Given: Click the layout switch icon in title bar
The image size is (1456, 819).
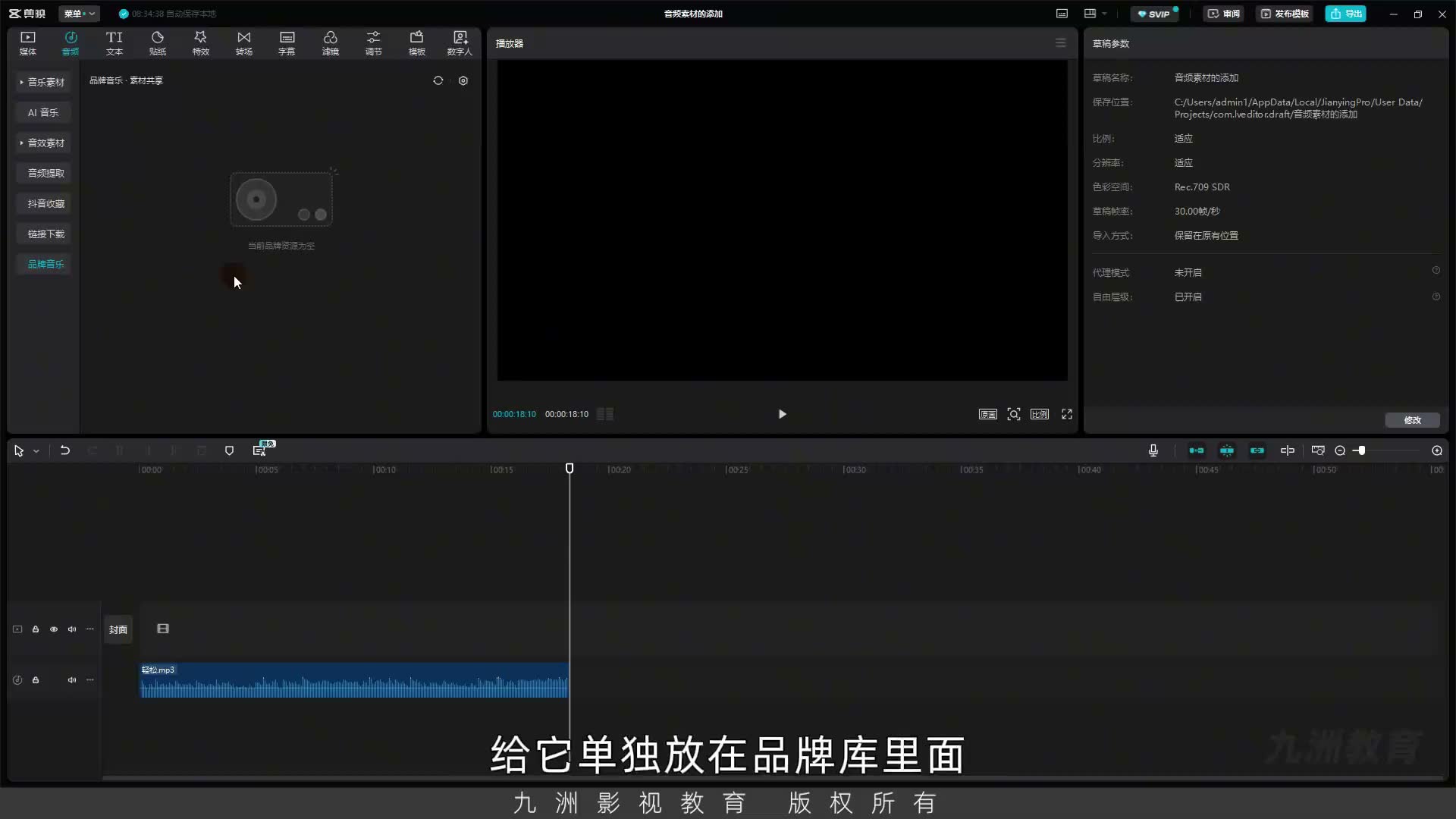Looking at the screenshot, I should 1090,14.
